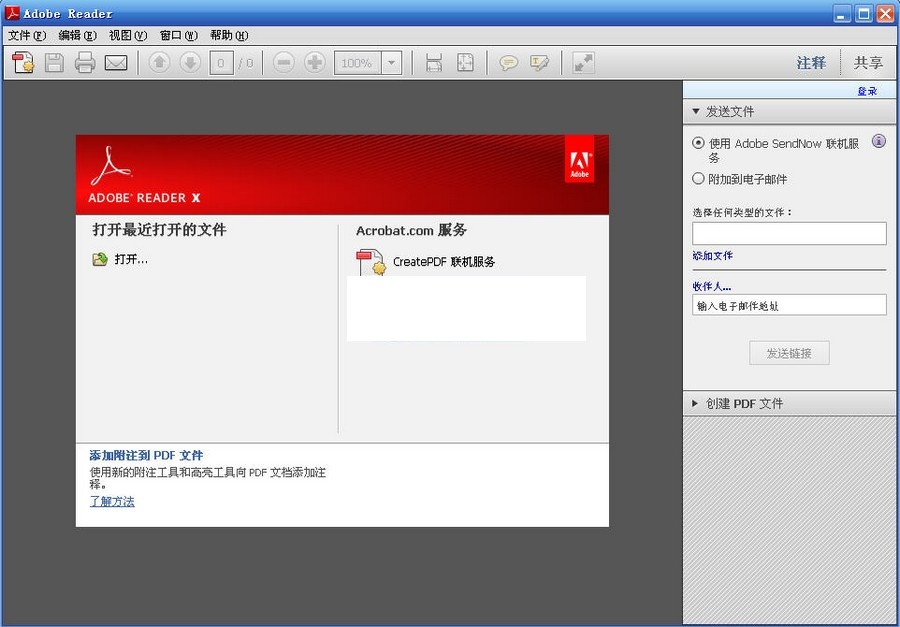900x627 pixels.
Task: Click the 登录 link
Action: (867, 91)
